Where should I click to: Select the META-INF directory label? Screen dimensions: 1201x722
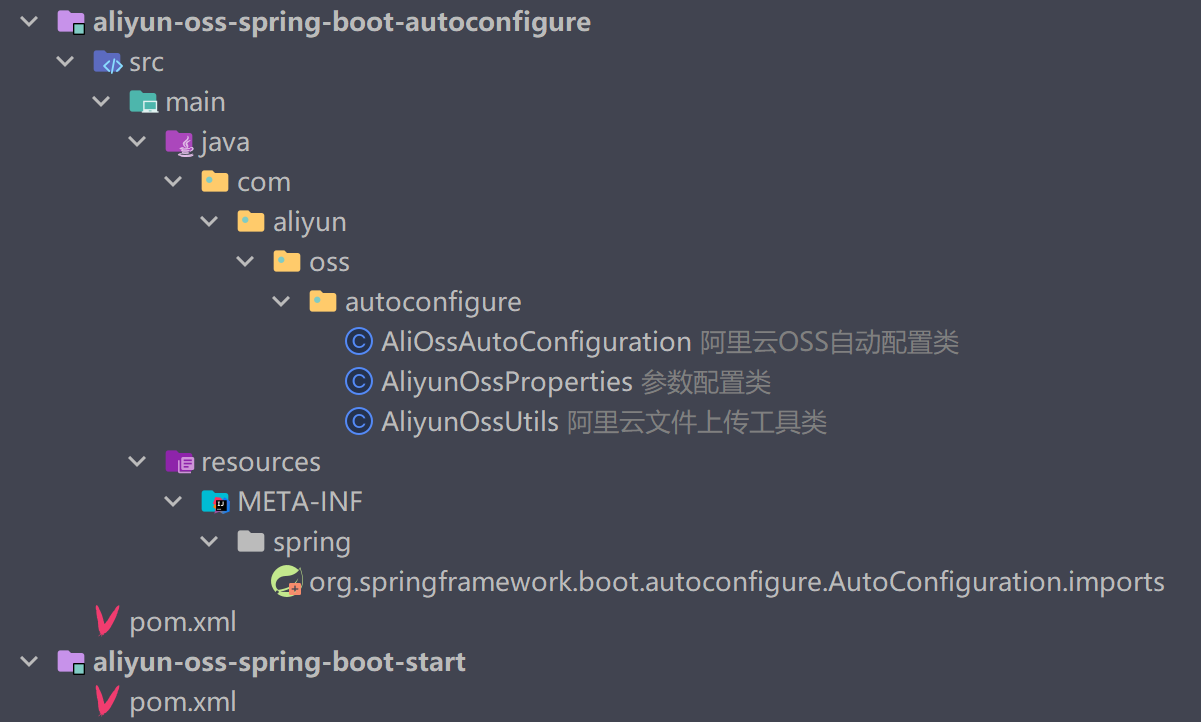coord(300,502)
